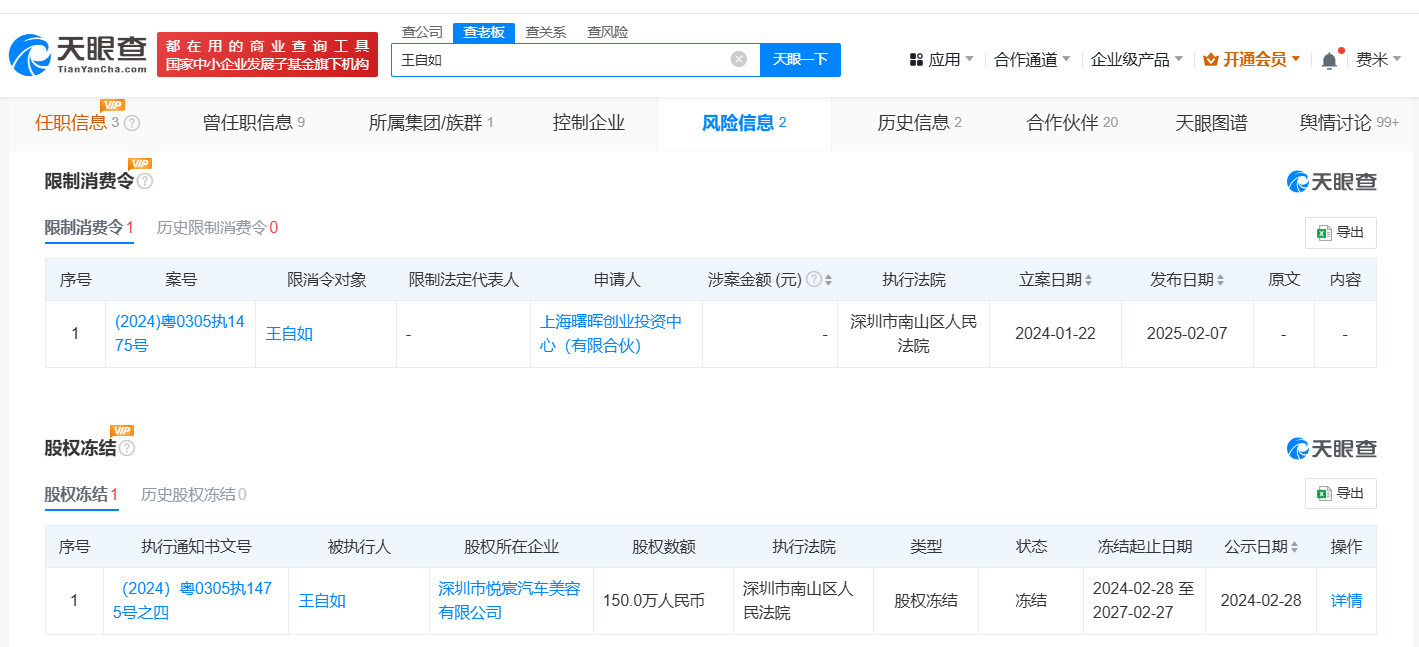This screenshot has width=1419, height=647.
Task: Switch to 历史股权冻结 sub-tab
Action: click(x=193, y=494)
